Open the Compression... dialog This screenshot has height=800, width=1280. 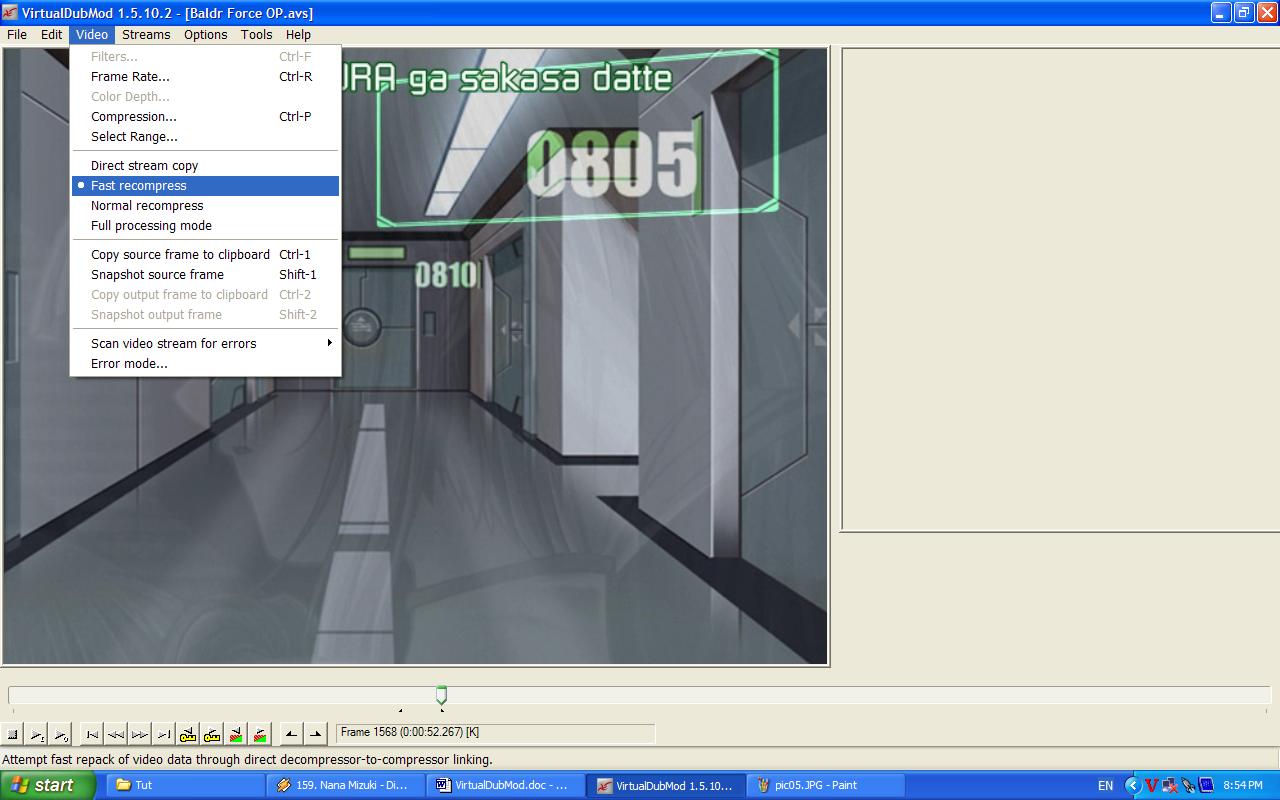point(206,117)
